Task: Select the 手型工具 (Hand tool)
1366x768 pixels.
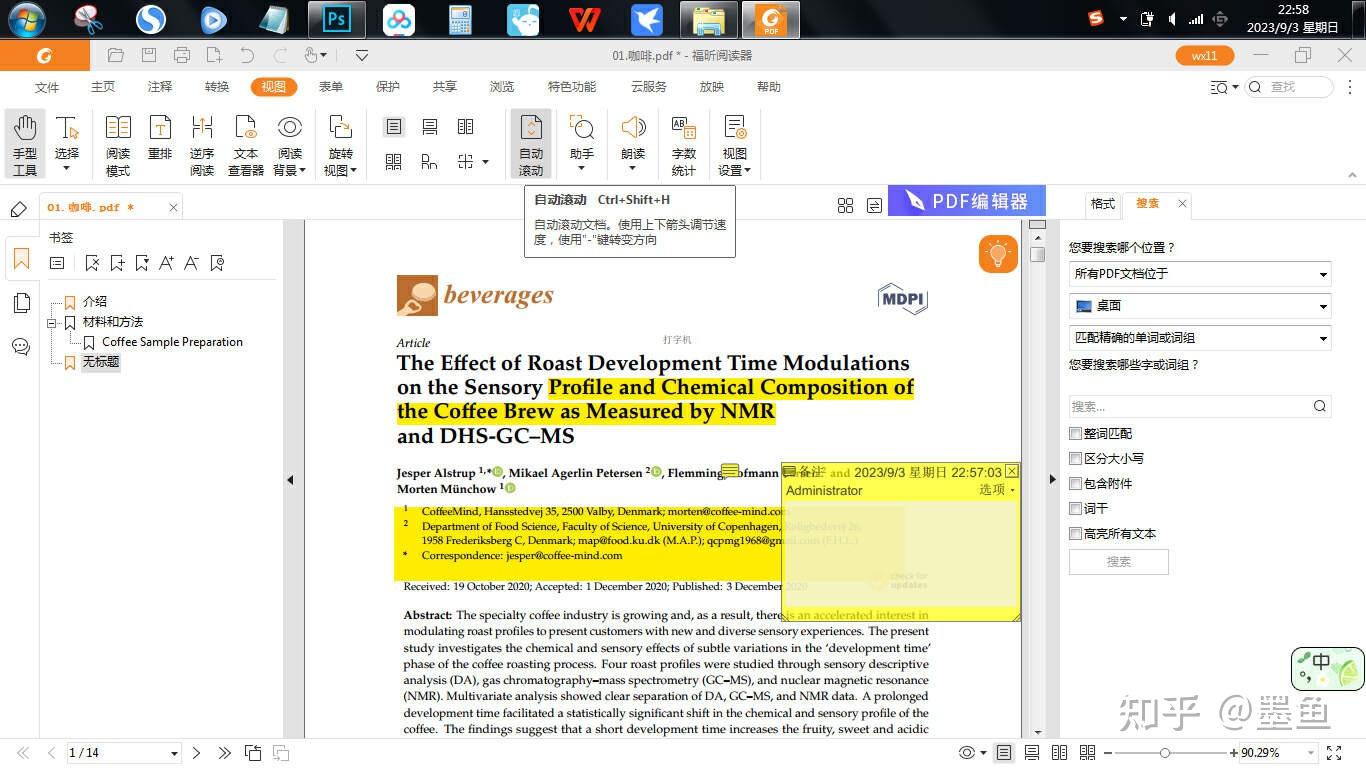Action: click(x=24, y=140)
